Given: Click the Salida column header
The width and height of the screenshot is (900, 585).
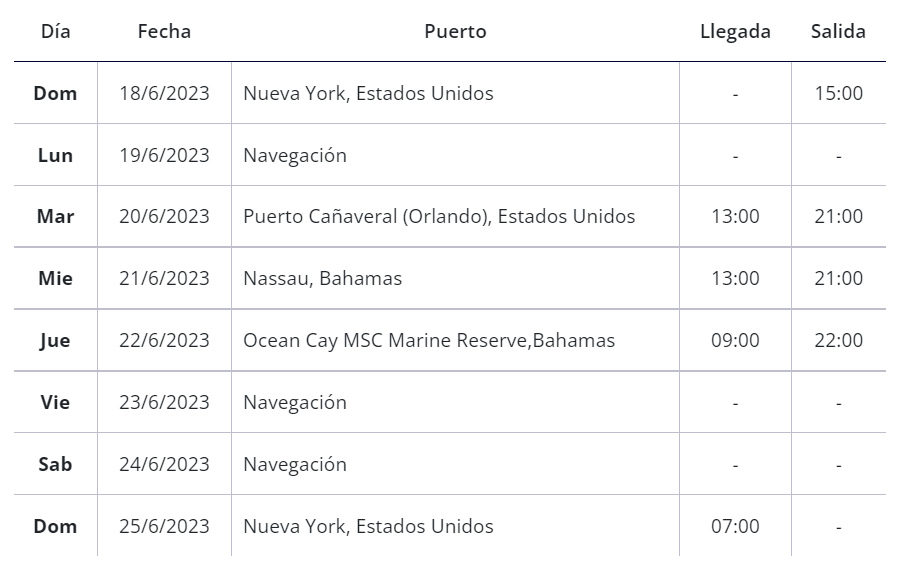Looking at the screenshot, I should click(x=838, y=31).
